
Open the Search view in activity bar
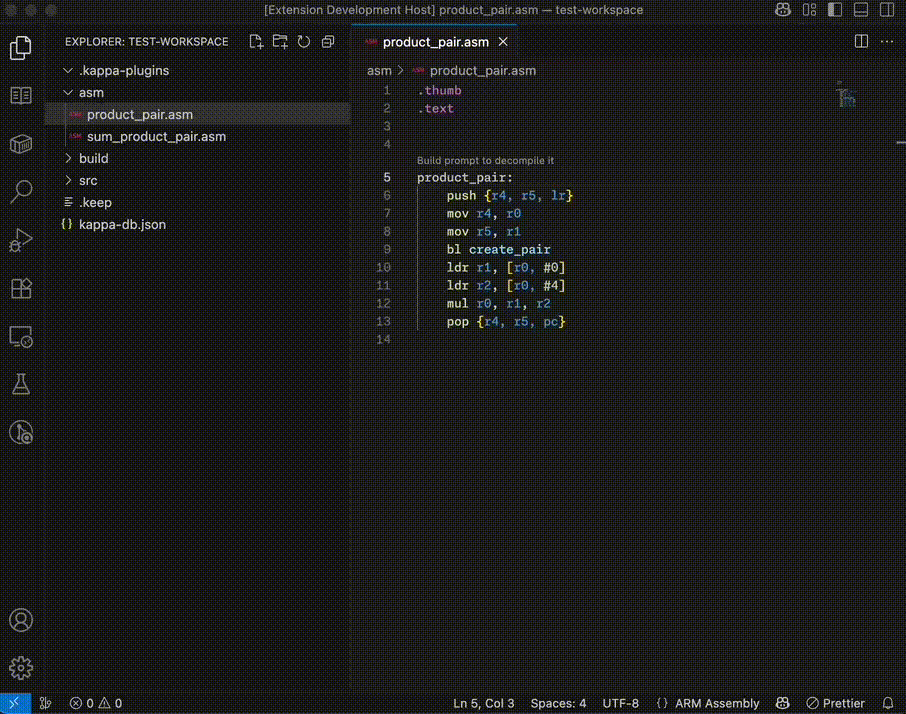(x=21, y=192)
